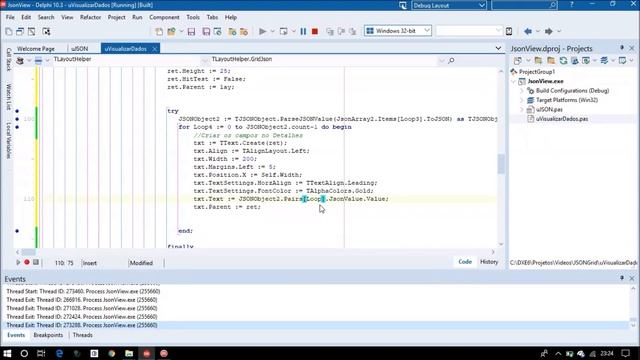Pause the running program

[303, 31]
